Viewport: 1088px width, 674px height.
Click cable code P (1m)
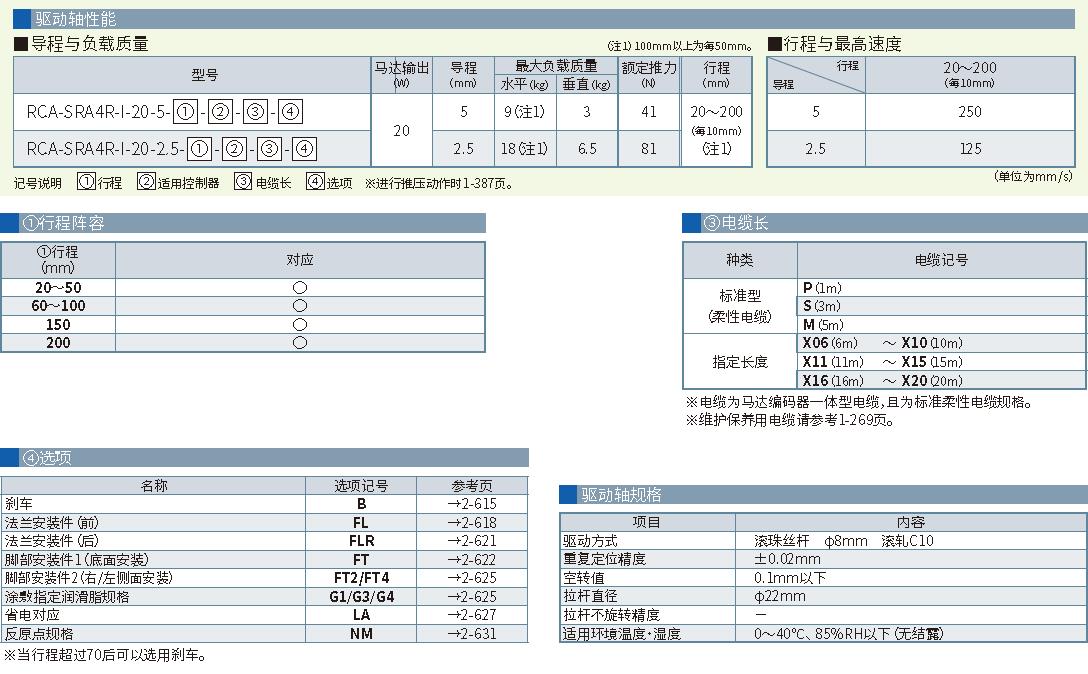[822, 287]
